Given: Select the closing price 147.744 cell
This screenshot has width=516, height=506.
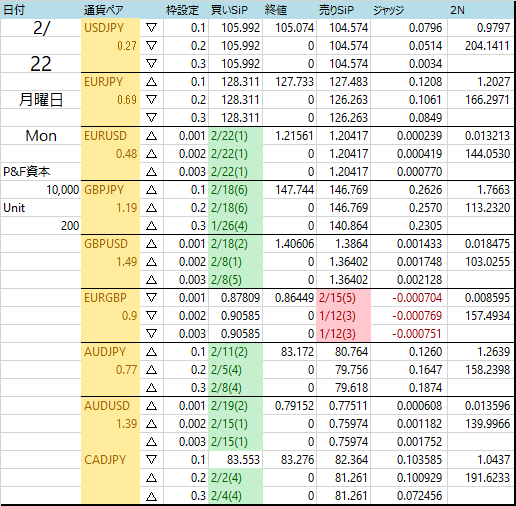Looking at the screenshot, I should 289,190.
